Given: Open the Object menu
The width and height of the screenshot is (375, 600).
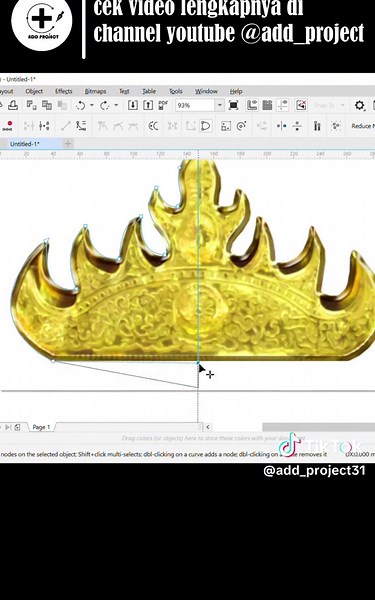Looking at the screenshot, I should 34,91.
